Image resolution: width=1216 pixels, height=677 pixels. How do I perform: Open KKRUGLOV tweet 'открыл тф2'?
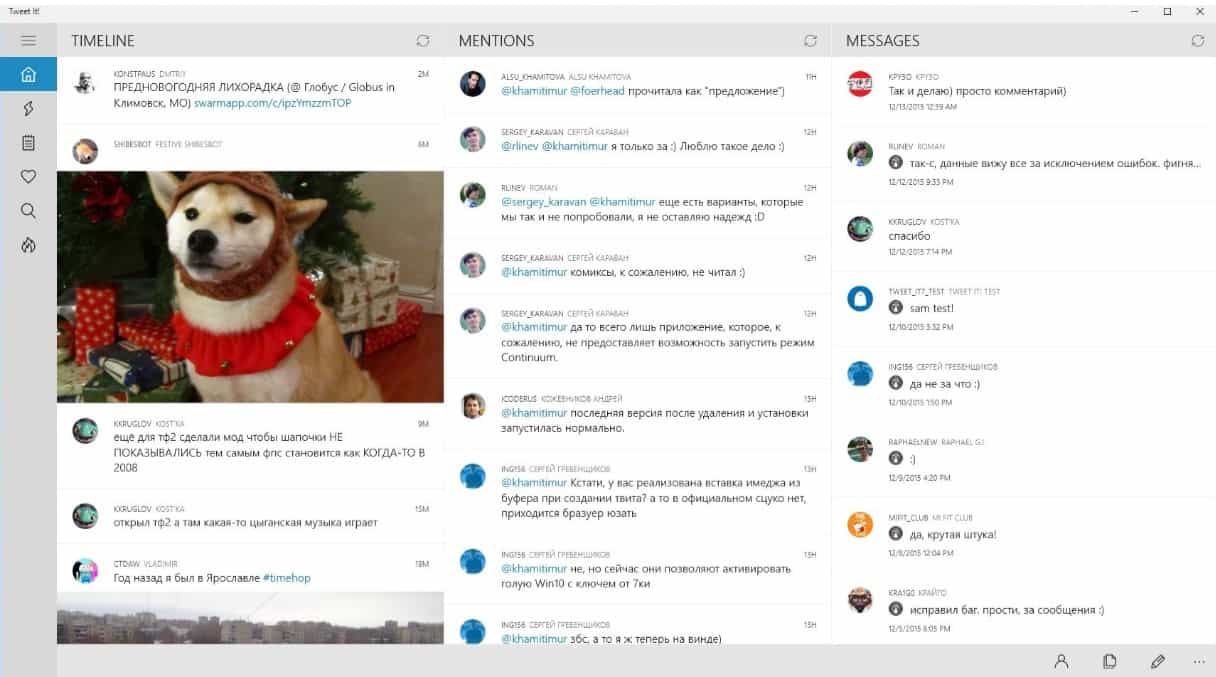[x=250, y=517]
